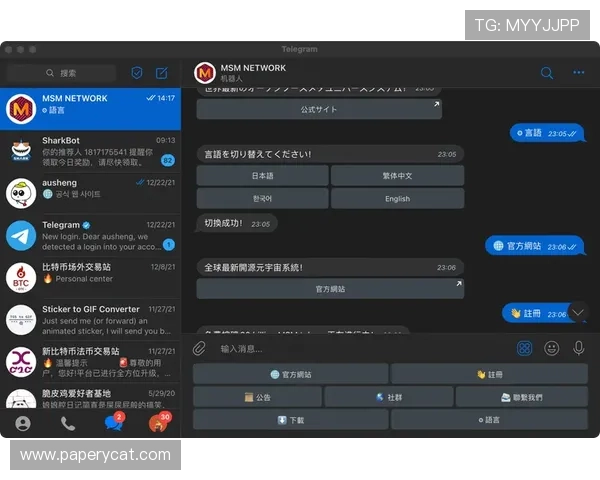Click the paperclip attach file icon
Viewport: 600px width, 480px height.
tap(200, 348)
